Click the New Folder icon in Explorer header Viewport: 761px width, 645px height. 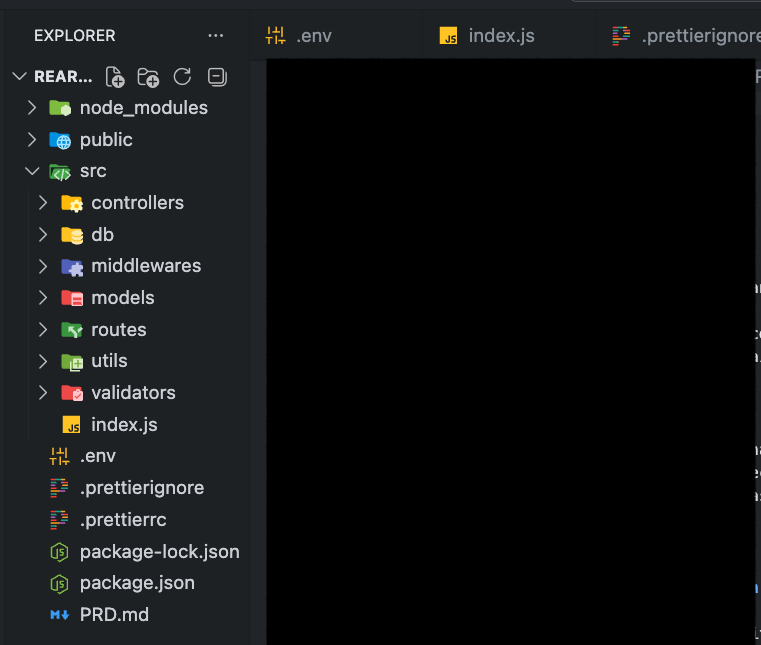click(x=148, y=77)
